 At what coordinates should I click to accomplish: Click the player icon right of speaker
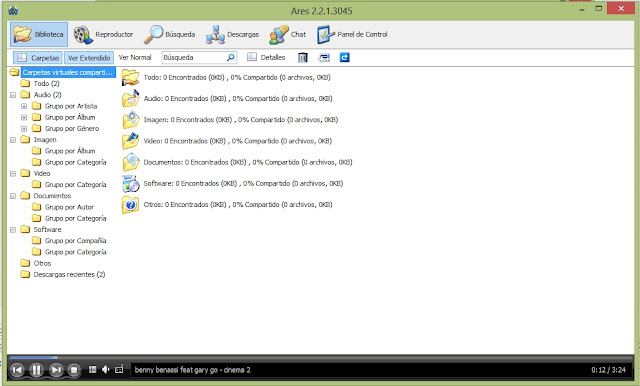point(119,370)
